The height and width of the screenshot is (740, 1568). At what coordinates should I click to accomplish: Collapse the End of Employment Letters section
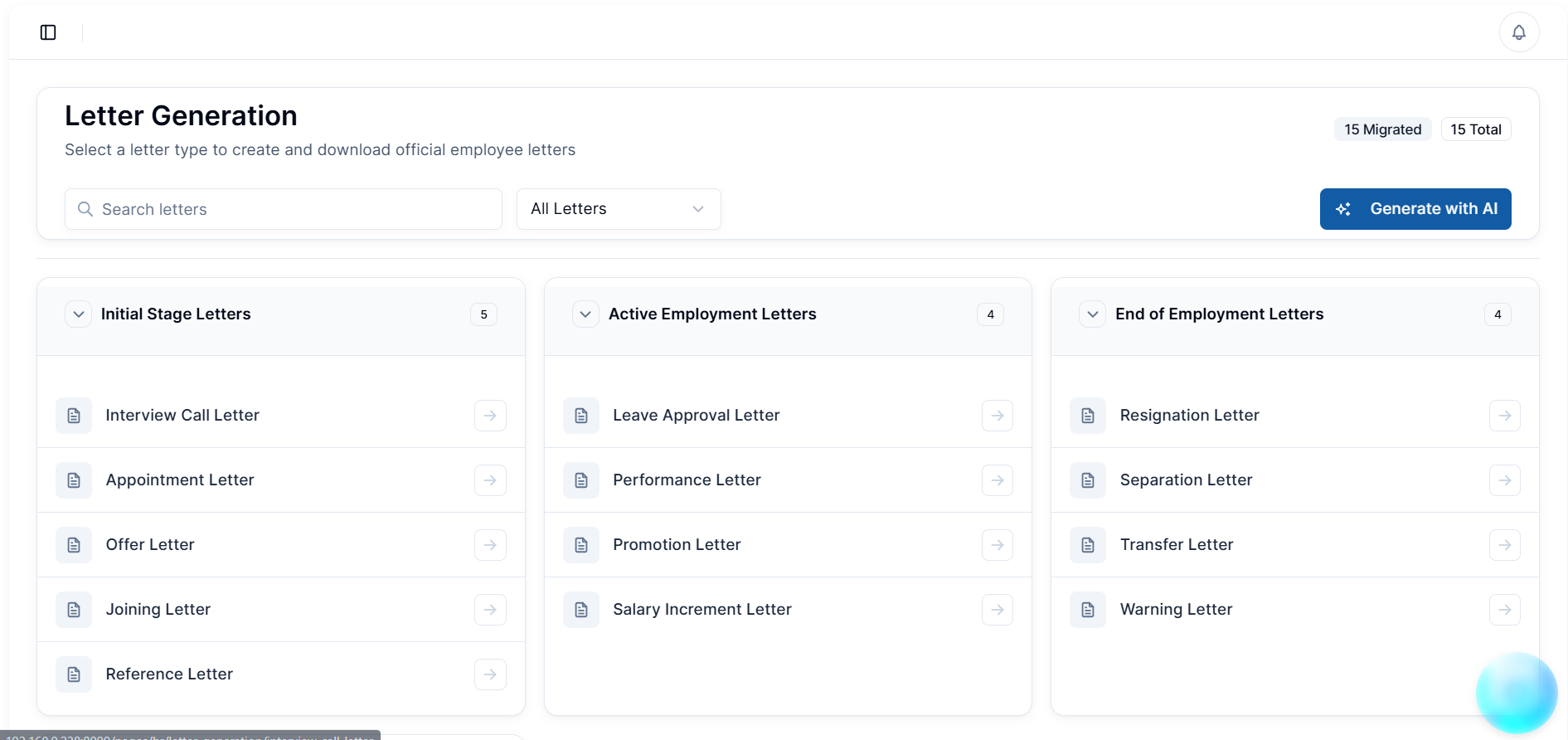[1092, 314]
